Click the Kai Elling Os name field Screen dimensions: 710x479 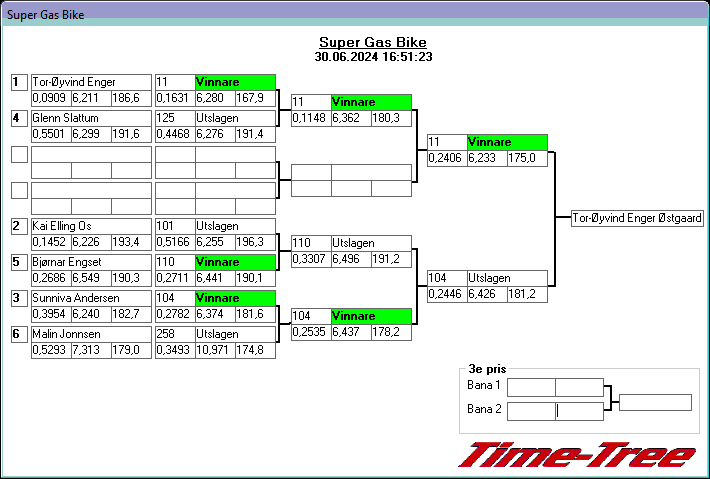coord(91,226)
